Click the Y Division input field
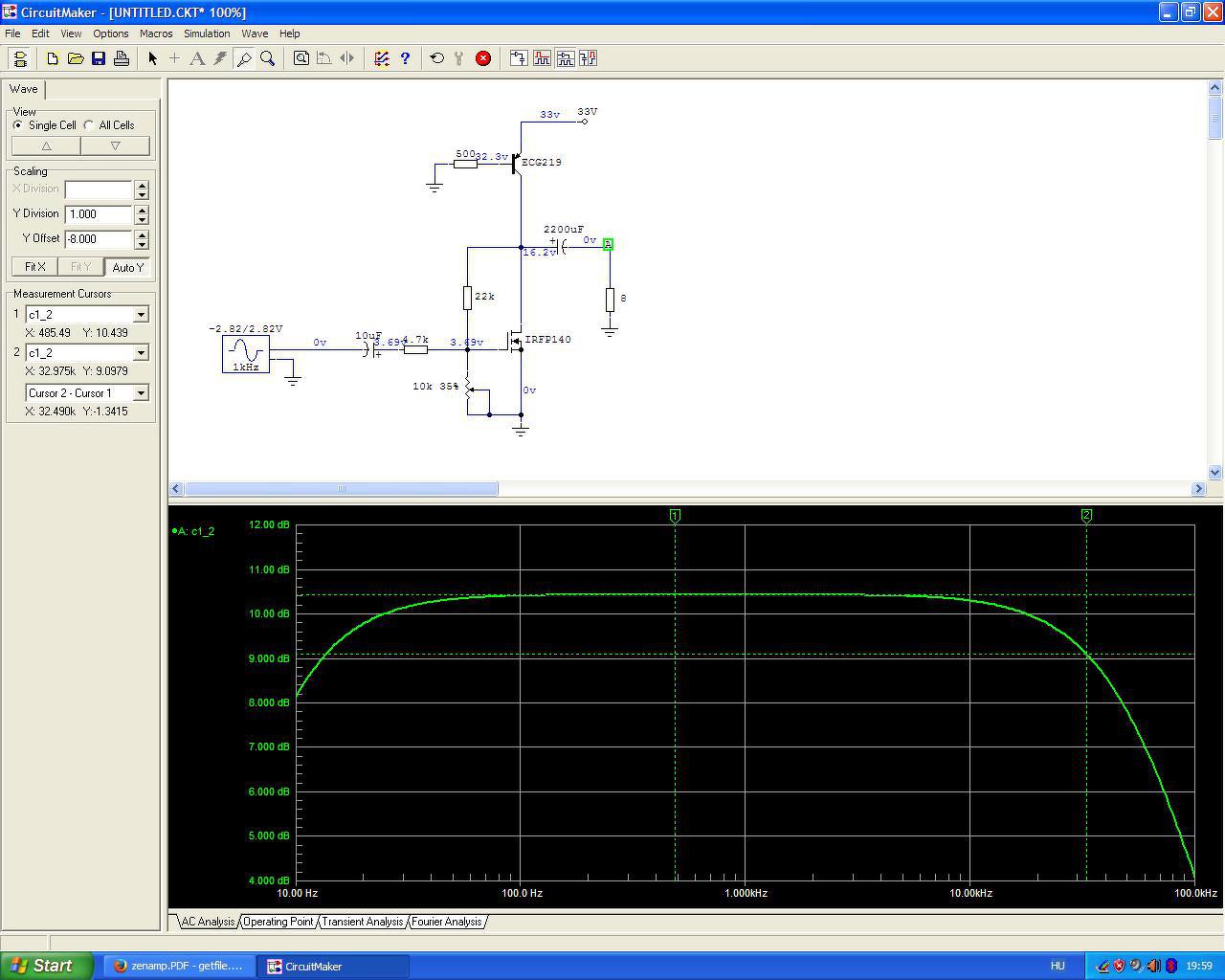 98,214
